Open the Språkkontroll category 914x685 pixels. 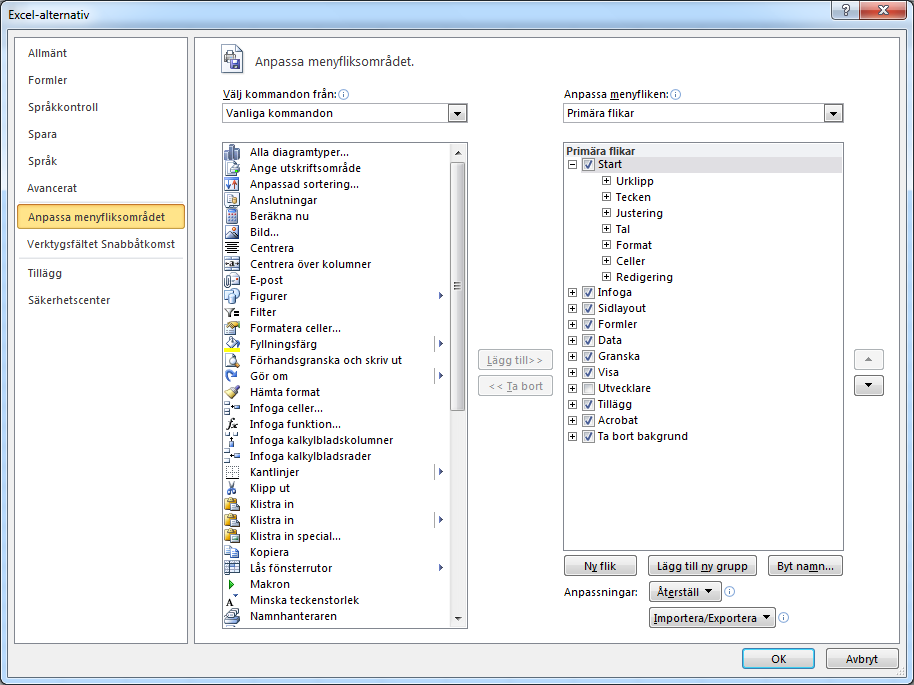[100, 107]
